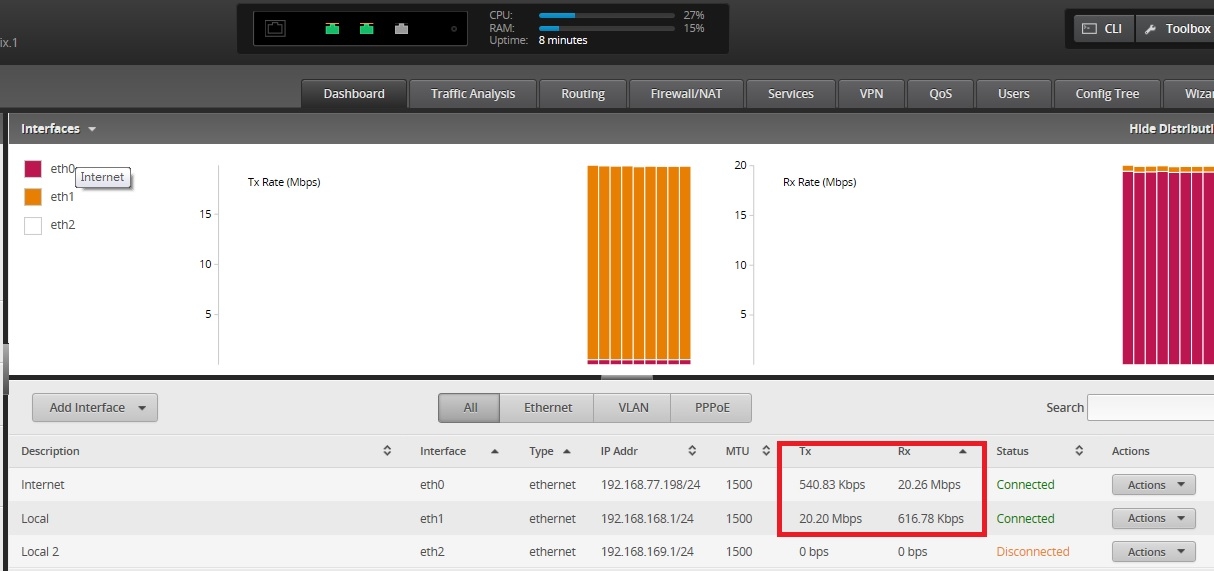
Task: Click the 20.26 Mbps Rx value
Action: coord(929,485)
